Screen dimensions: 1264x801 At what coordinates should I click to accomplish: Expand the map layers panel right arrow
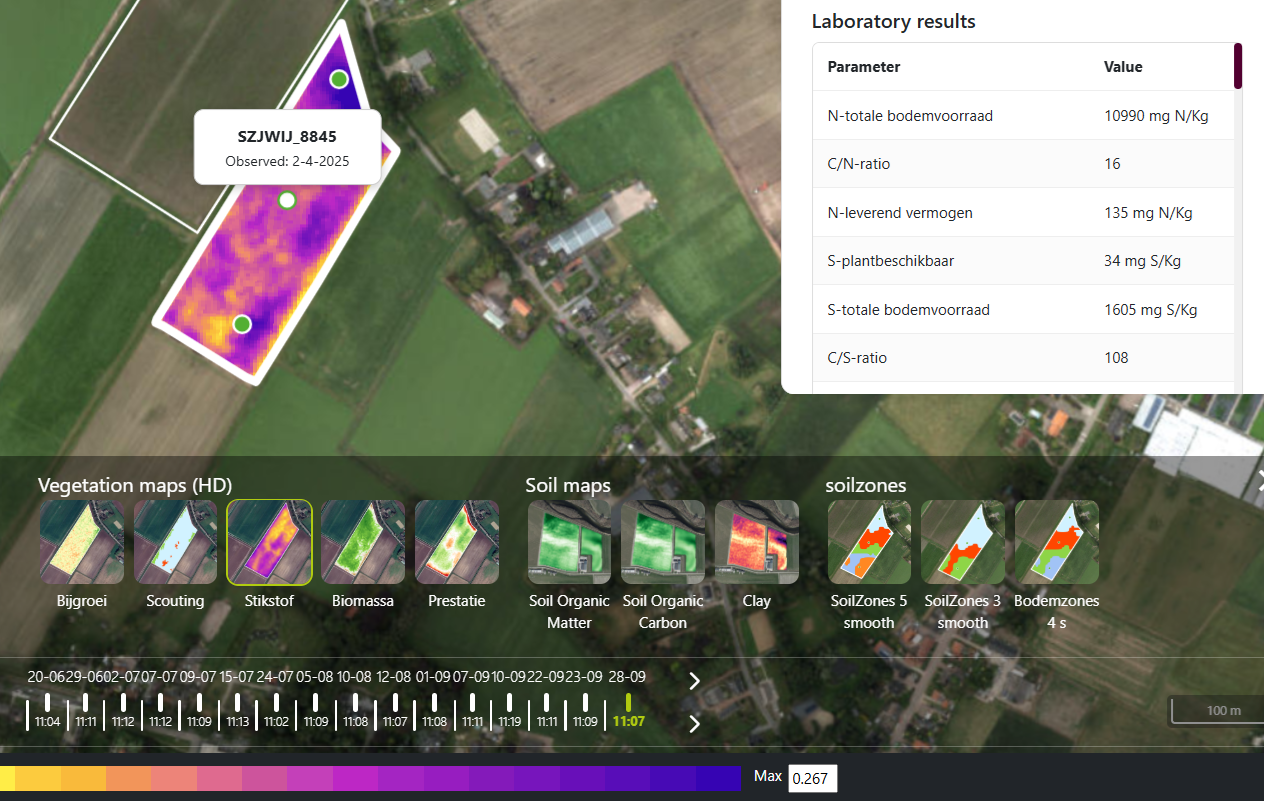point(1257,484)
